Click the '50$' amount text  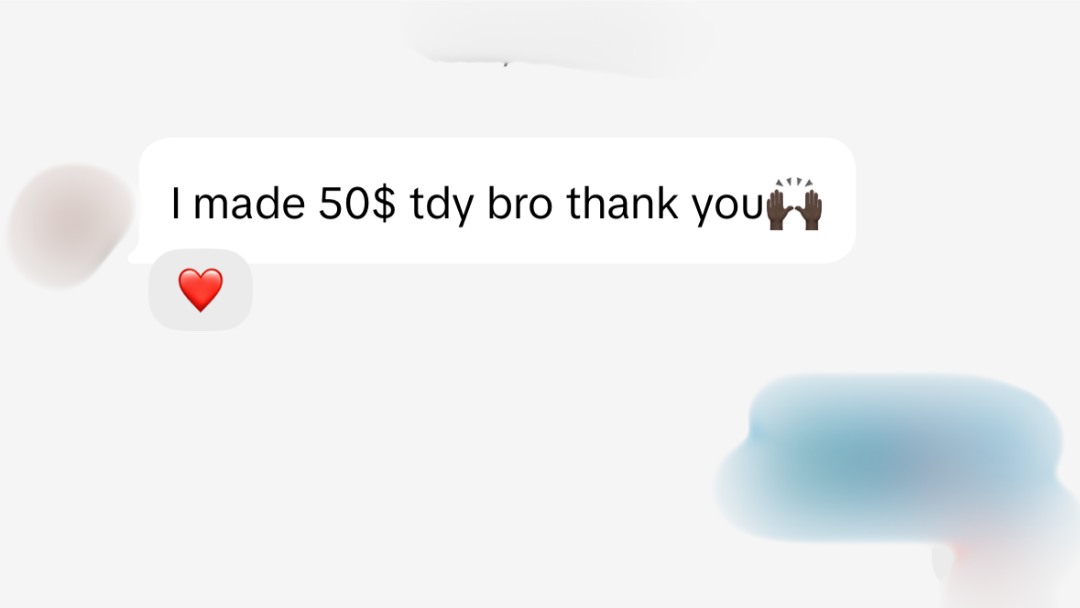pos(357,203)
